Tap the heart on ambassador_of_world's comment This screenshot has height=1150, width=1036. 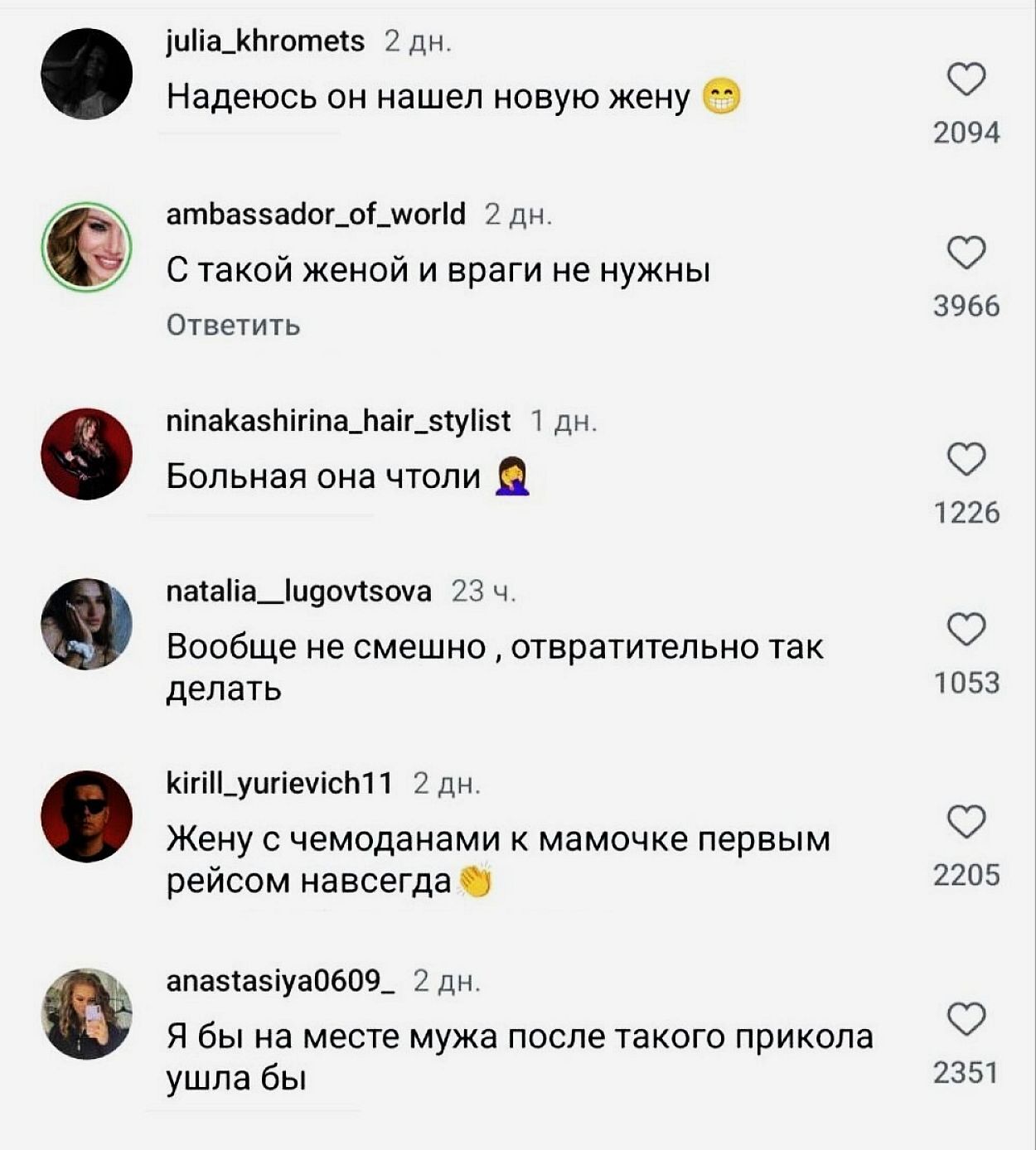[966, 253]
